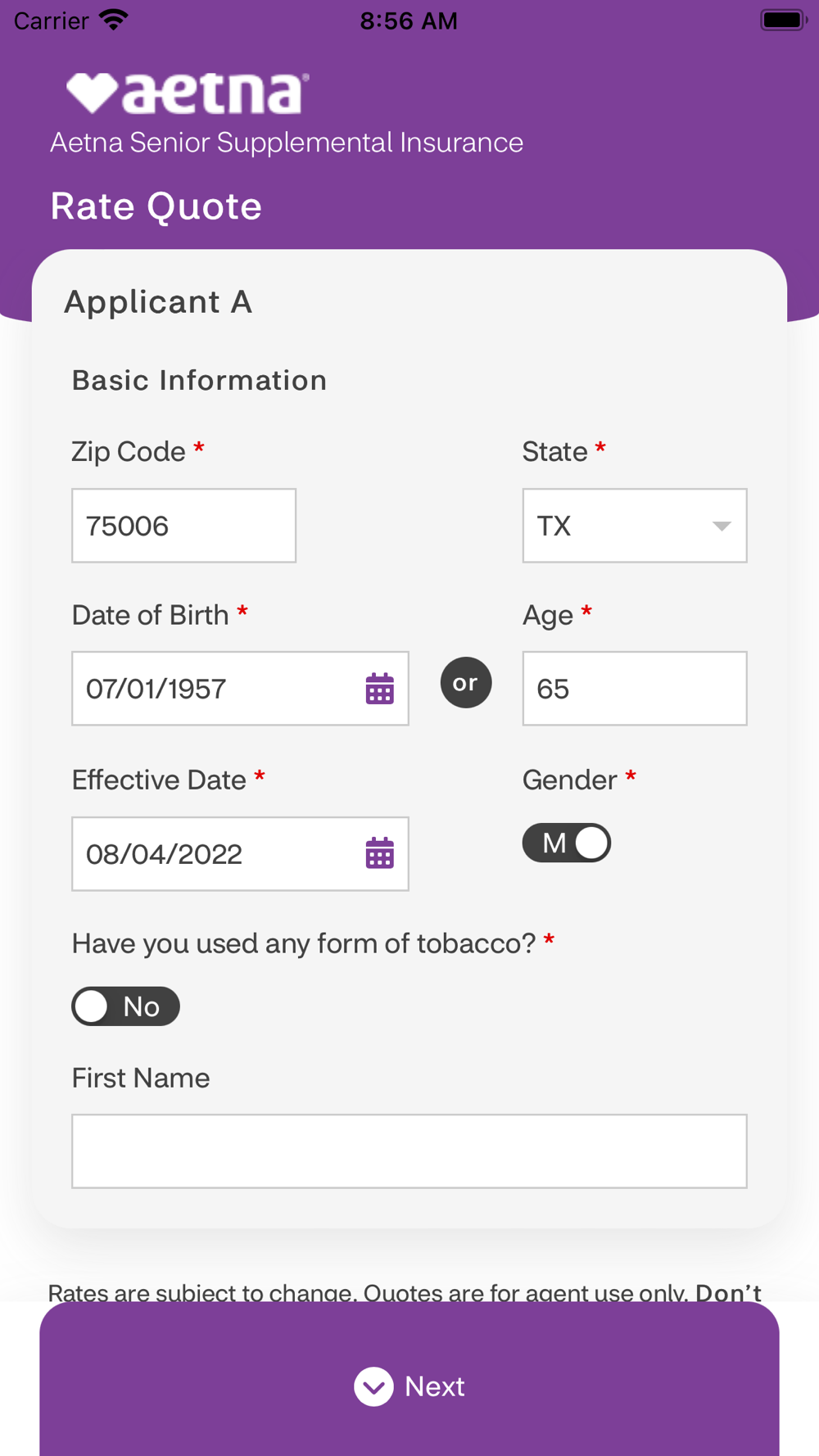Tap the Effective Date field 08/04/2022
The image size is (819, 1456).
(x=213, y=853)
